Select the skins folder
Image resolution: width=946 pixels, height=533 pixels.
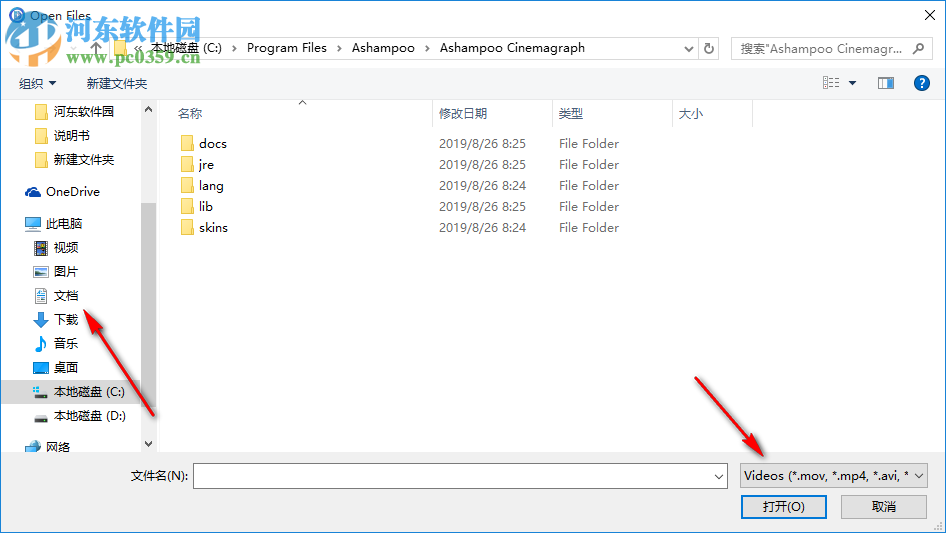[x=205, y=228]
